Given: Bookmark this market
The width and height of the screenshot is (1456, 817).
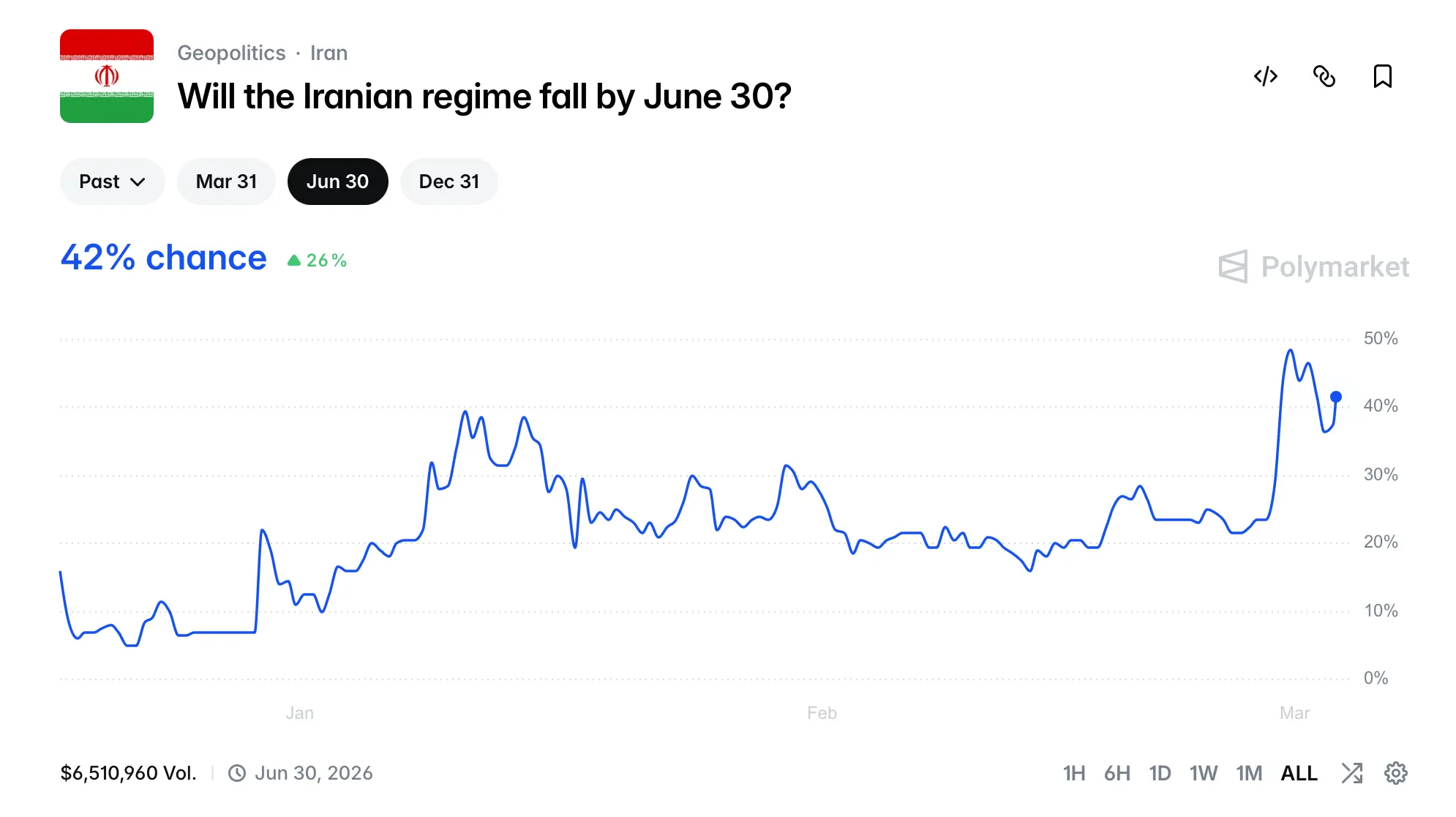Looking at the screenshot, I should pyautogui.click(x=1382, y=76).
